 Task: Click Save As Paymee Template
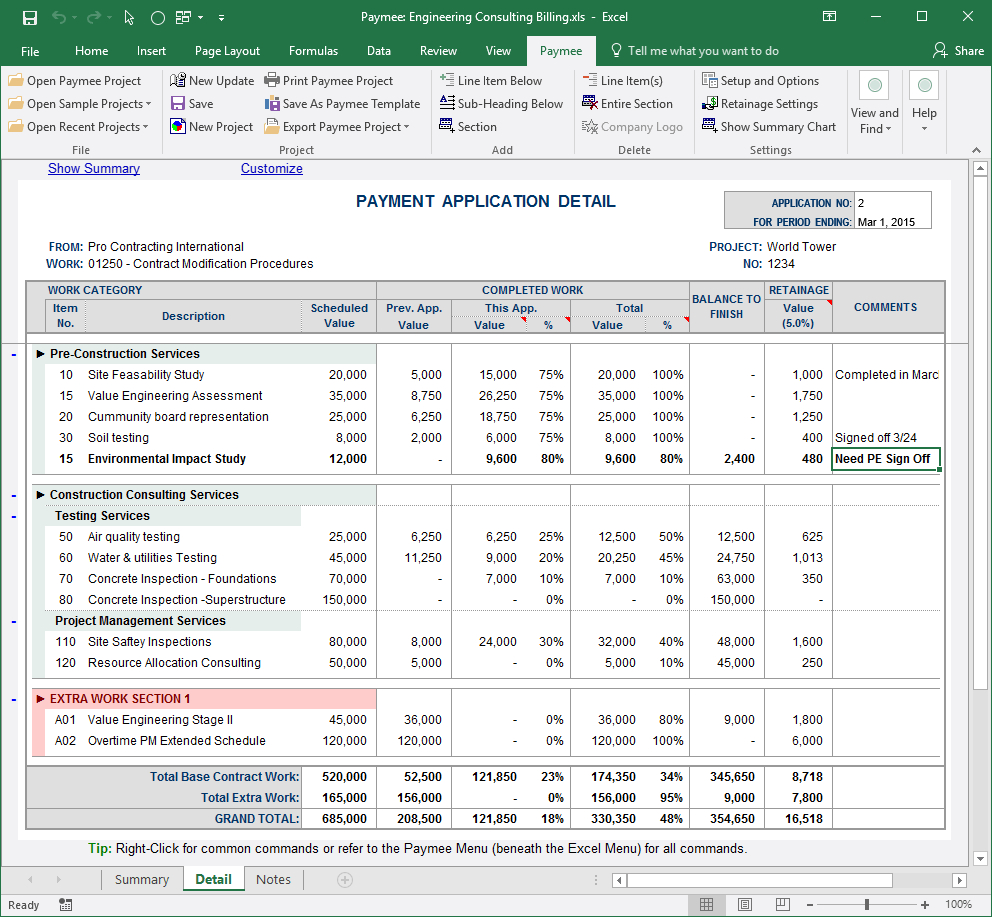tap(342, 104)
